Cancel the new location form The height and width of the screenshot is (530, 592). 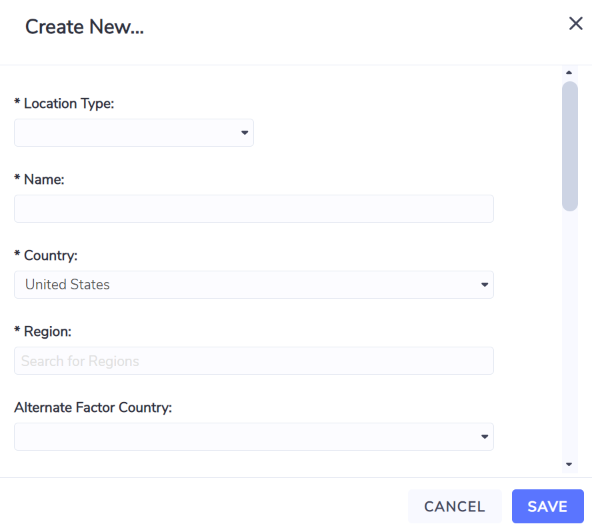pos(455,506)
